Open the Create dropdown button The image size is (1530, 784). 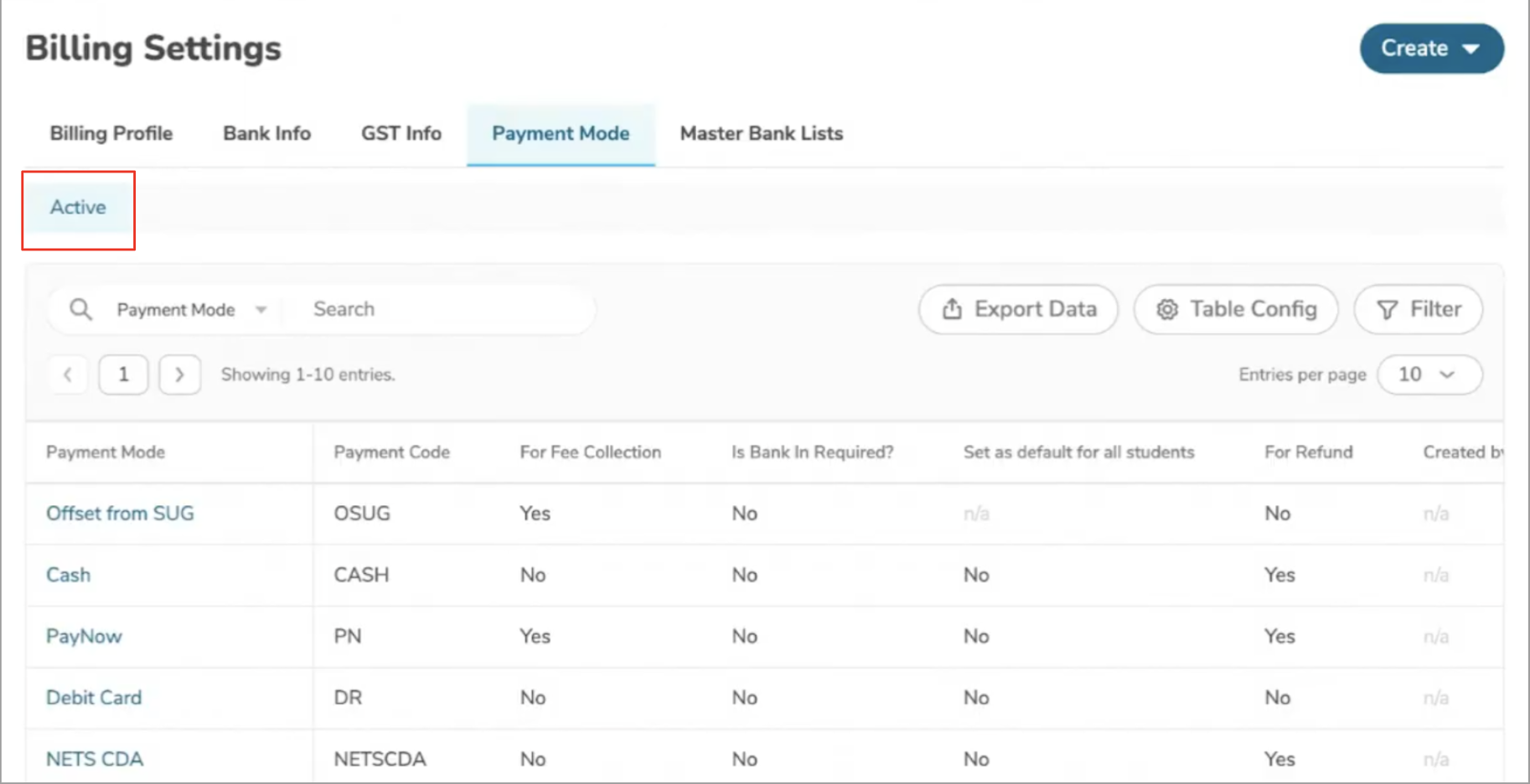[x=1431, y=49]
